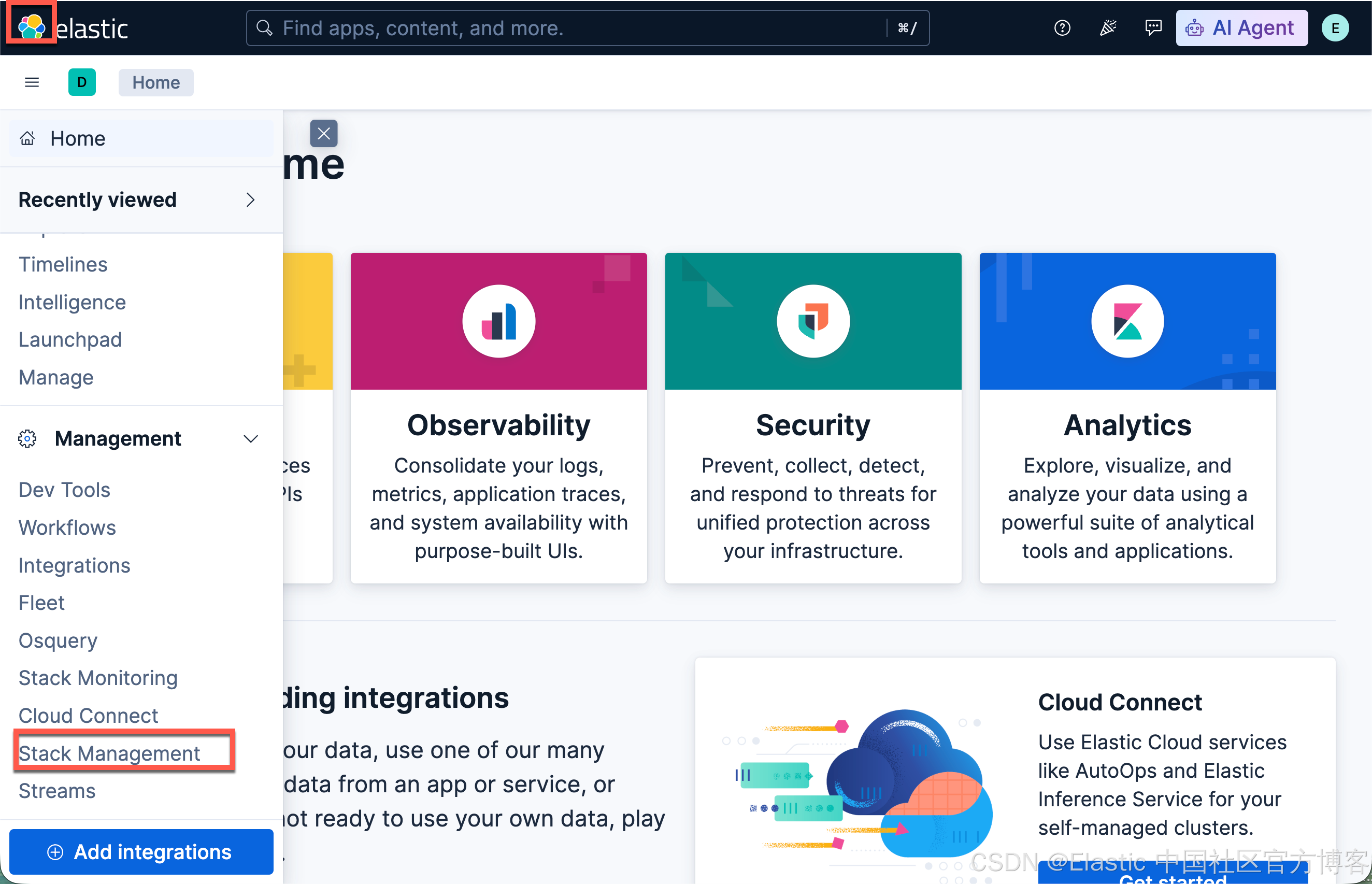The height and width of the screenshot is (884, 1372).
Task: Click the search magnifier icon
Action: pyautogui.click(x=264, y=27)
